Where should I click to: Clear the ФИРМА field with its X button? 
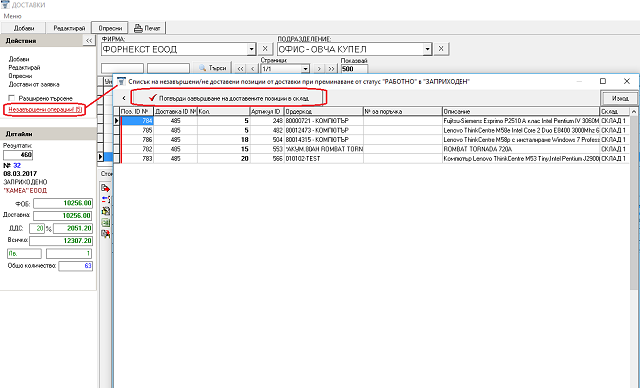point(265,49)
